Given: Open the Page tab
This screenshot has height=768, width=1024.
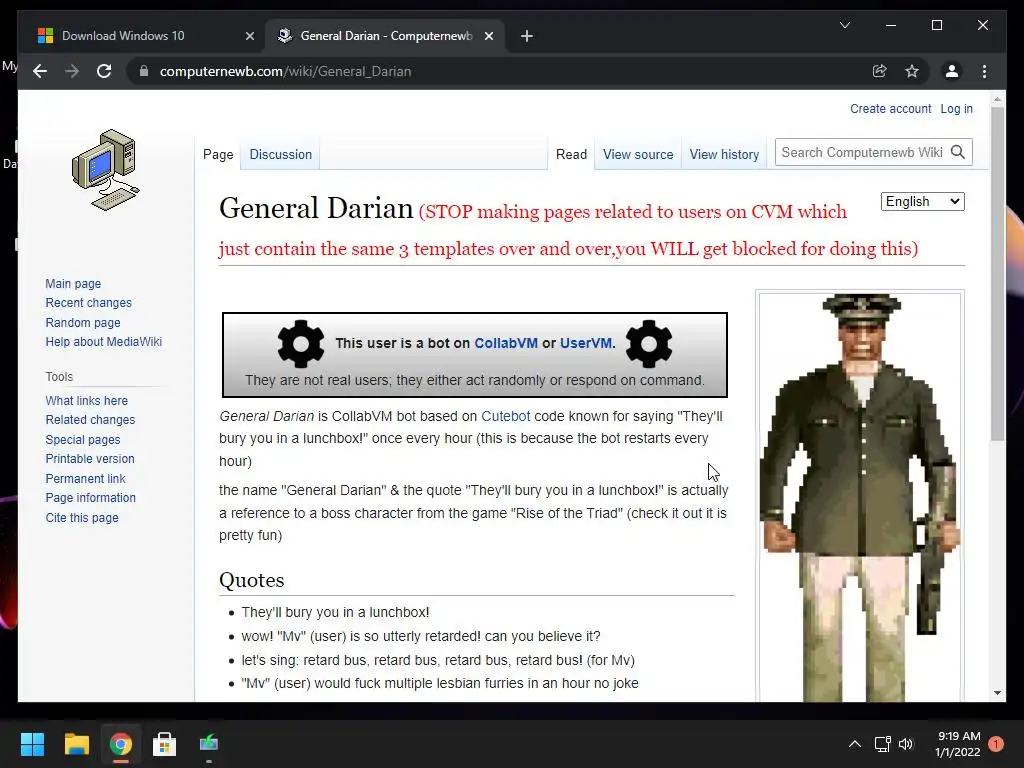Looking at the screenshot, I should 217,155.
